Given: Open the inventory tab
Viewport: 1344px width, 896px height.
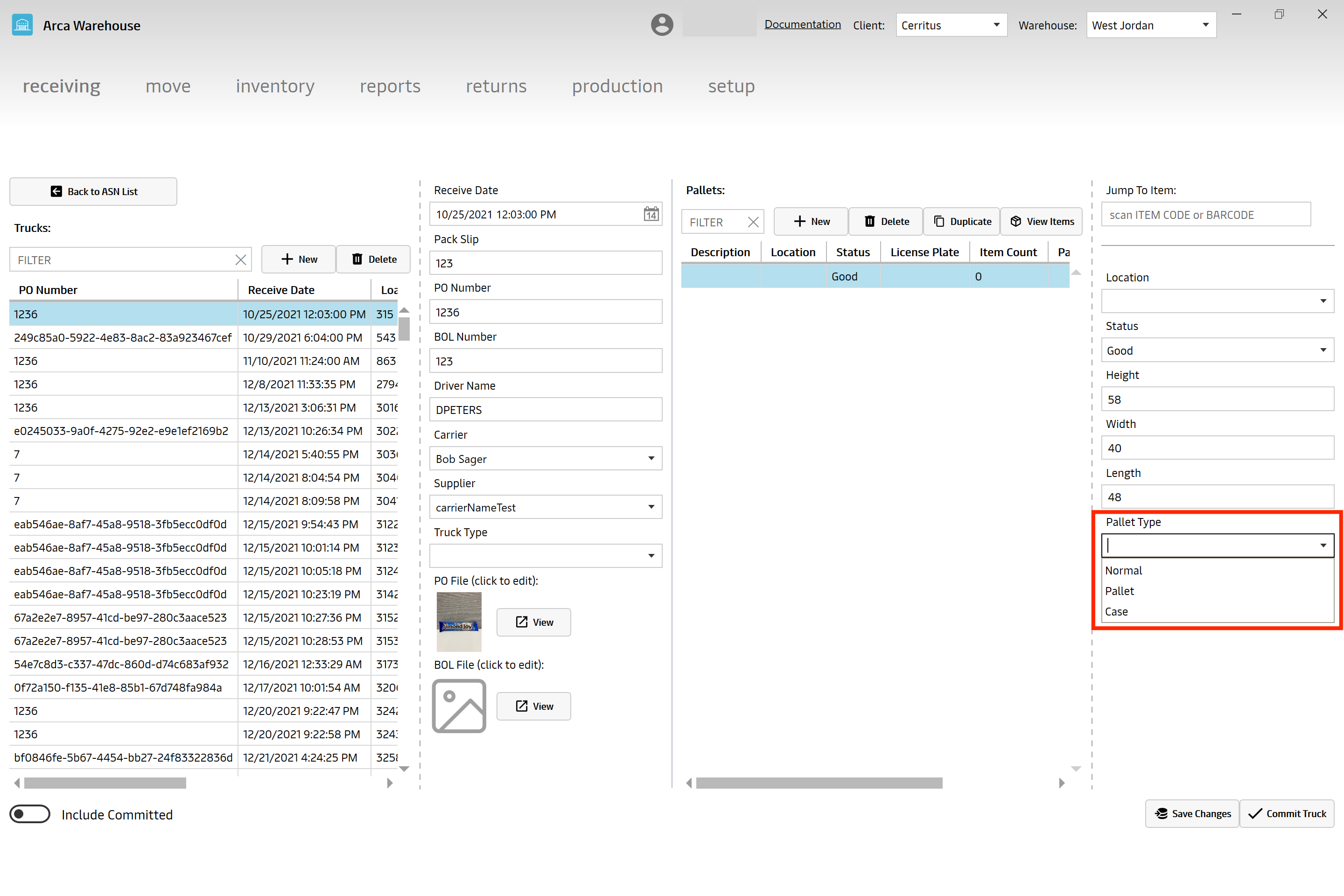Looking at the screenshot, I should coord(275,85).
